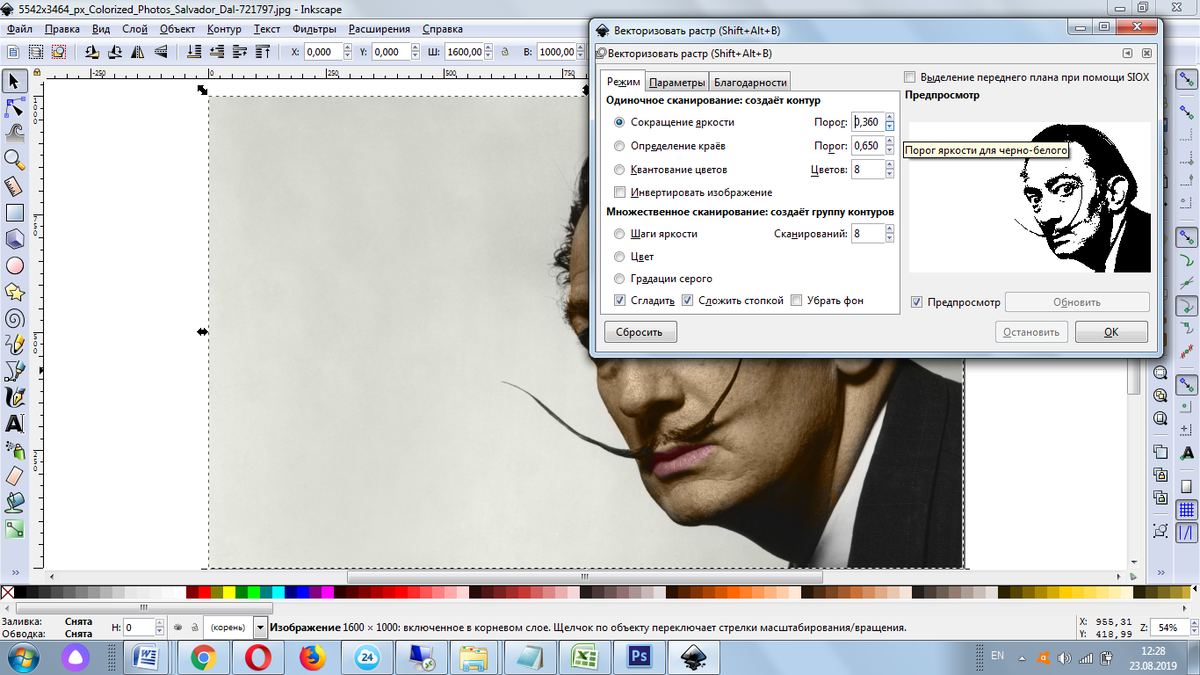Choose the Edge detection radio option
The height and width of the screenshot is (675, 1200).
[620, 146]
